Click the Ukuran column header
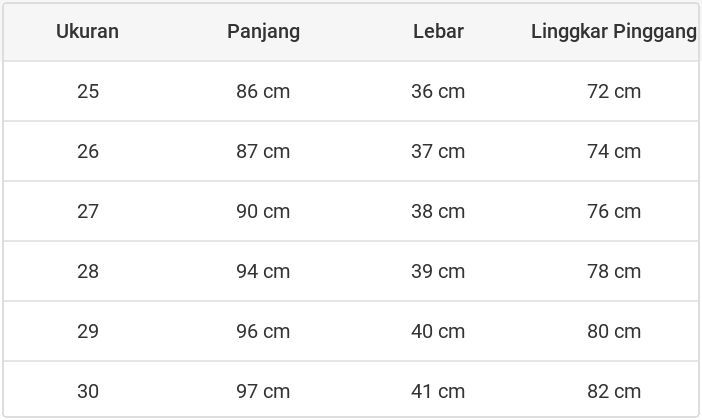The width and height of the screenshot is (702, 420). point(87,31)
